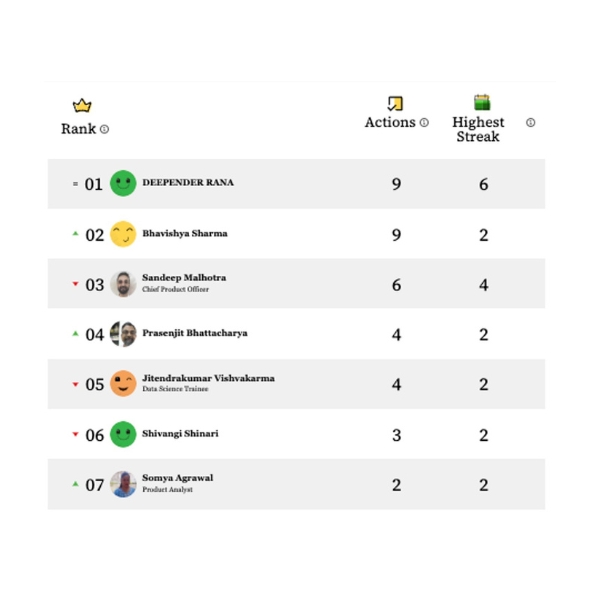Viewport: 600px width, 600px height.
Task: Click the name DEEPENDER RANA
Action: pos(188,183)
